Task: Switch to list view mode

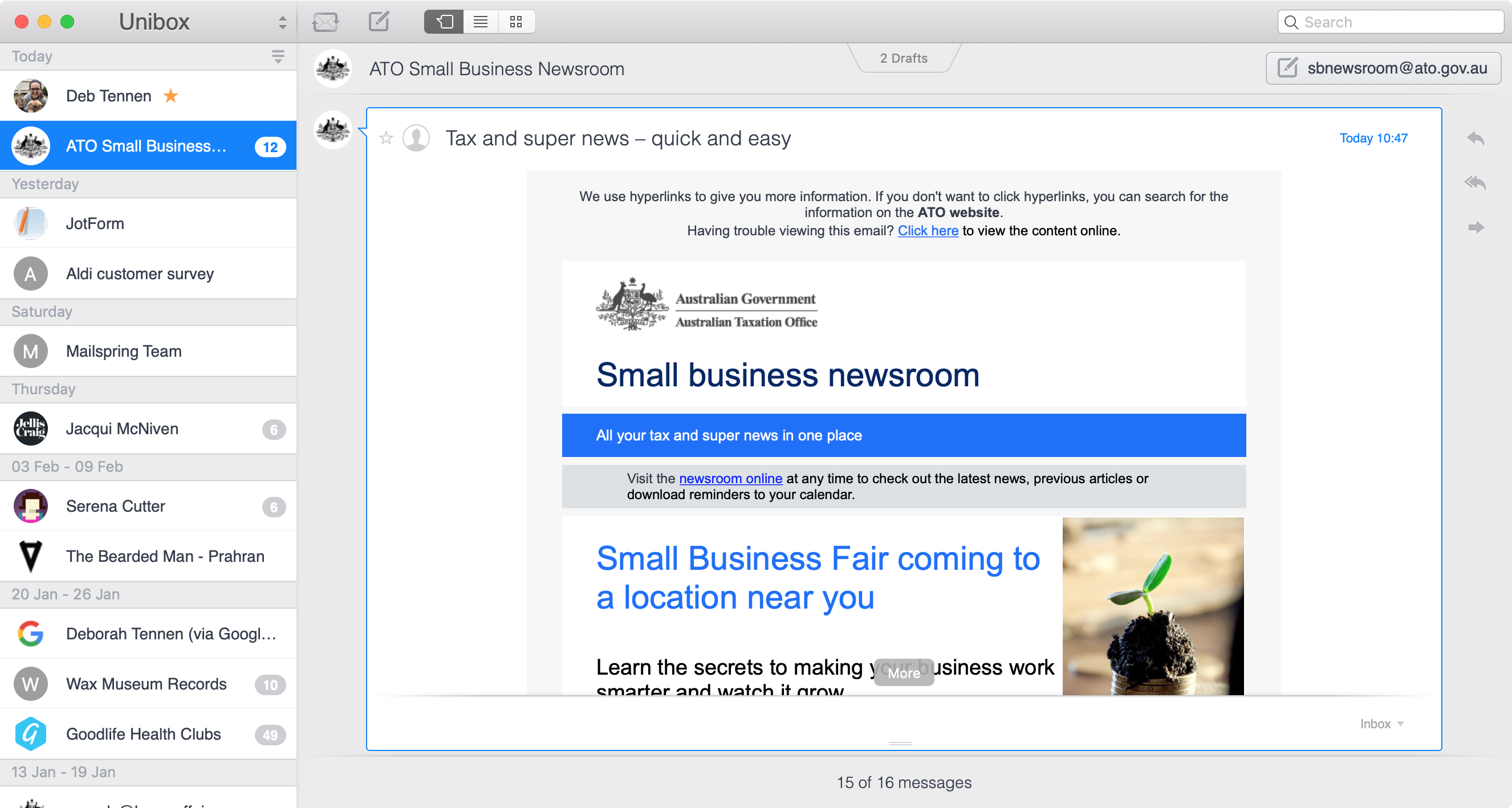Action: (481, 22)
